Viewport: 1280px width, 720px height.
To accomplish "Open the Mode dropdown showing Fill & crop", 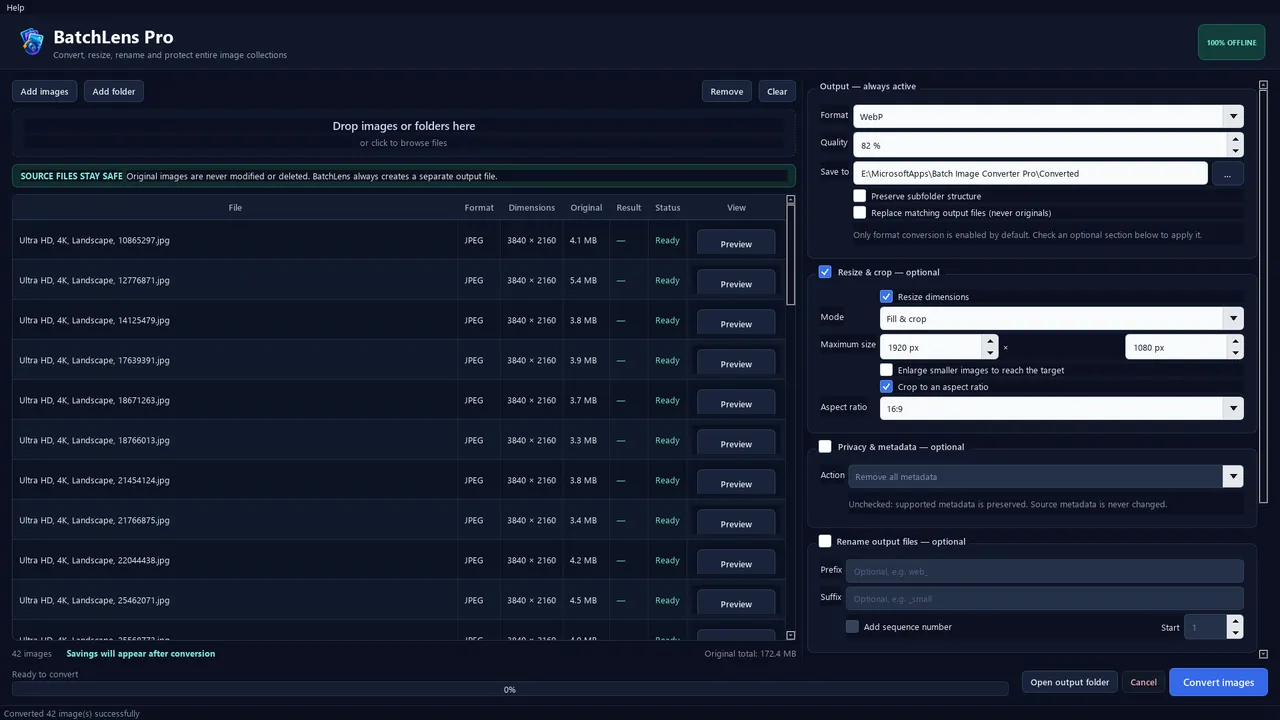I will pyautogui.click(x=1062, y=319).
